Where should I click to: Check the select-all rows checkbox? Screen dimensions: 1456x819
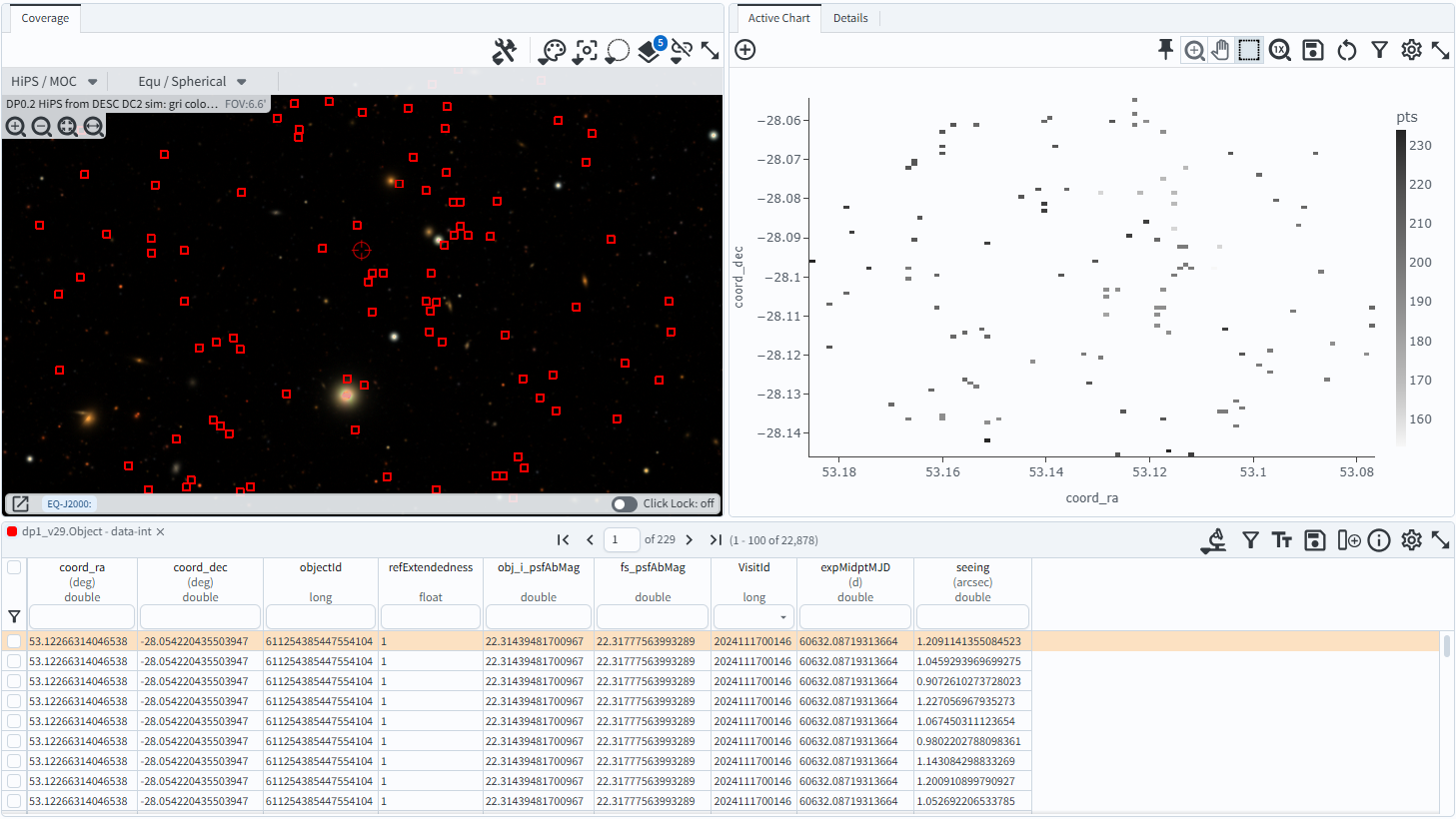[14, 567]
